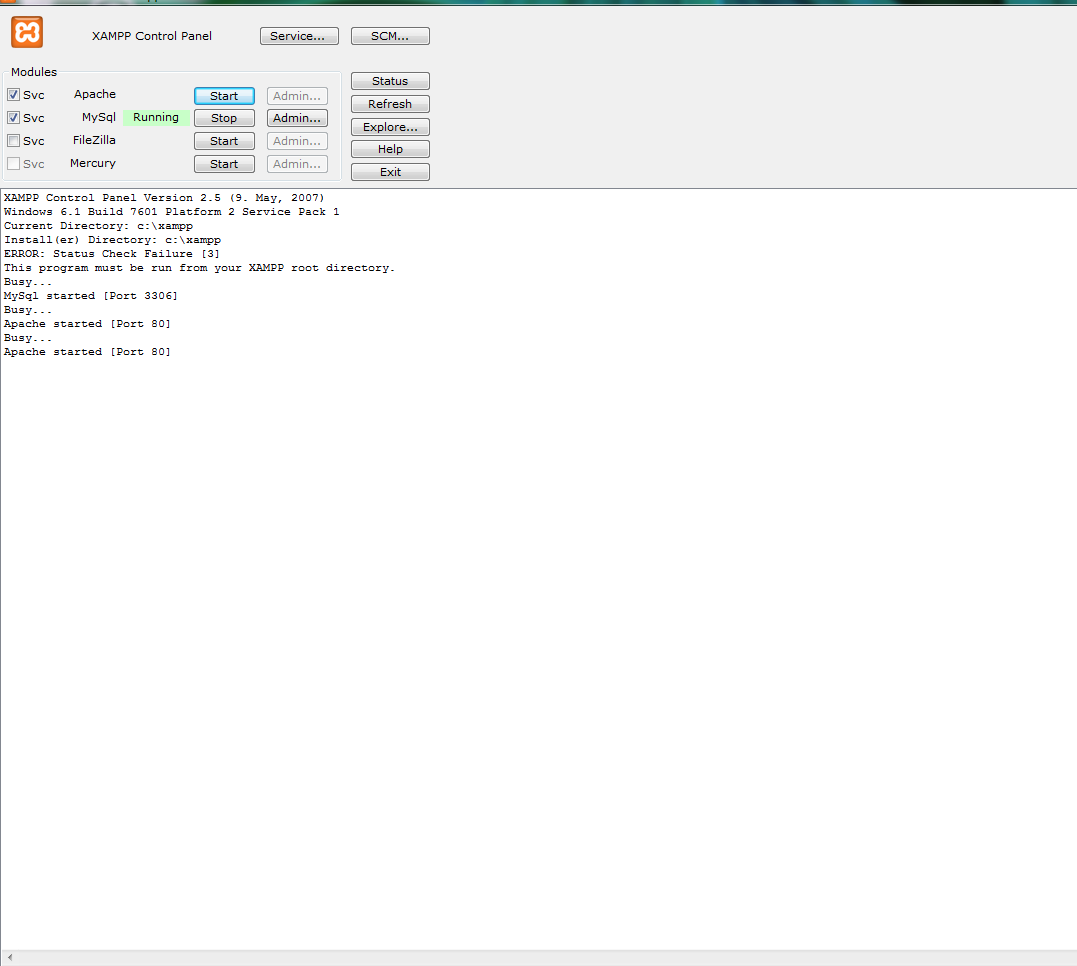Click the Apache module name
This screenshot has height=966, width=1077.
[x=95, y=94]
